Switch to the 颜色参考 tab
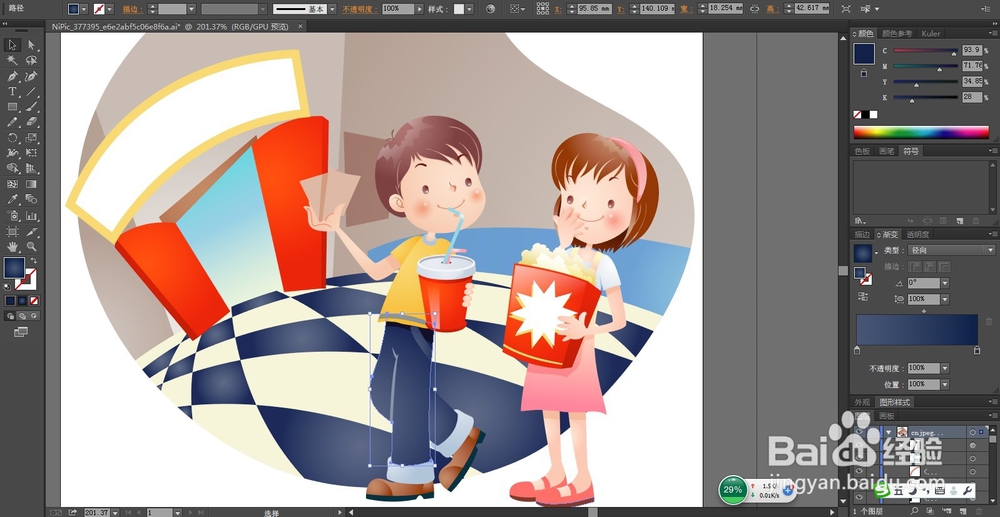The image size is (1000, 517). 897,33
